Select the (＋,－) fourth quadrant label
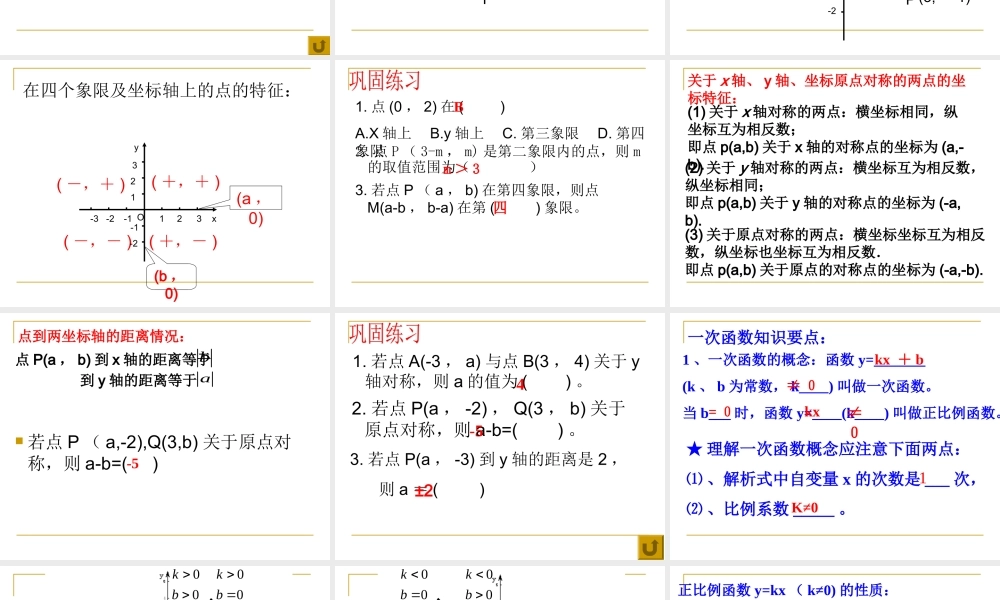This screenshot has height=600, width=1000. (x=183, y=242)
